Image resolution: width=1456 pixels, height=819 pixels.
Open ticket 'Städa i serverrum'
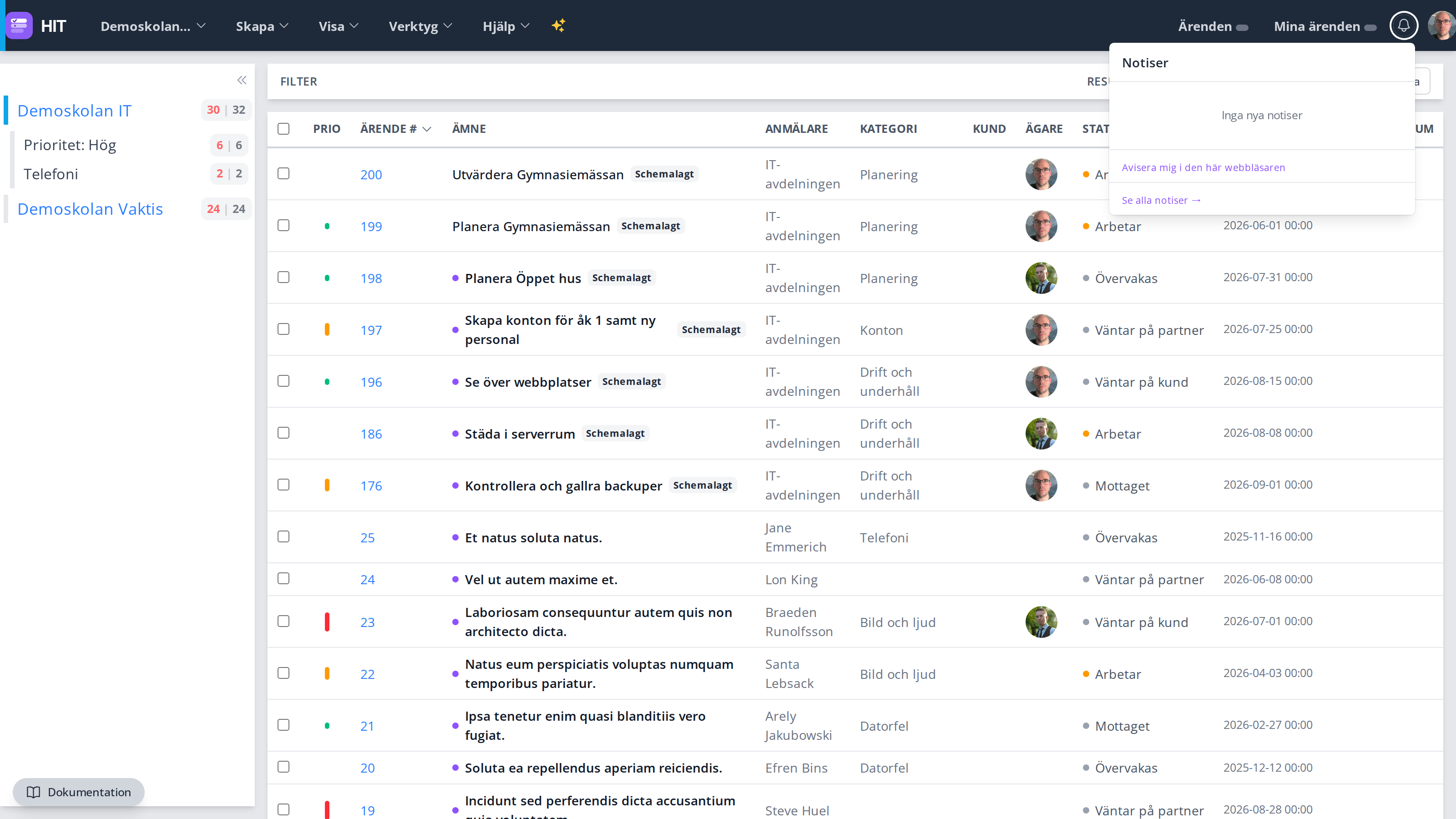(520, 434)
